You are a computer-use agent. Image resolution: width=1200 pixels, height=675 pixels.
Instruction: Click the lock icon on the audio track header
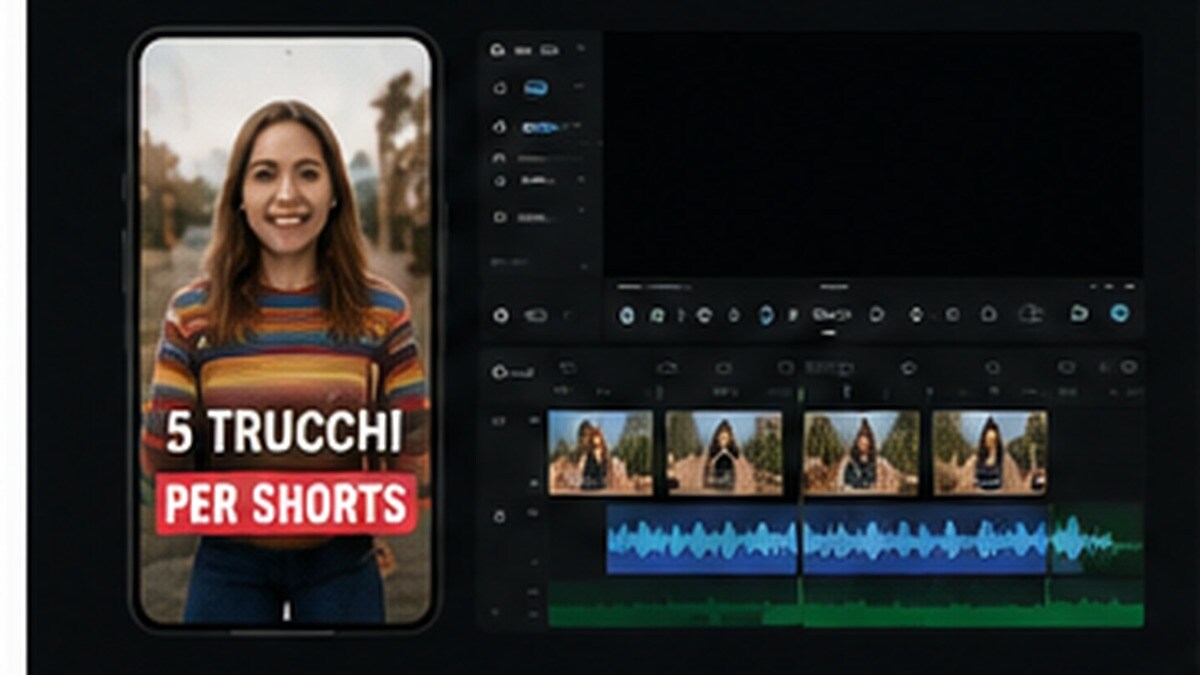pos(500,516)
